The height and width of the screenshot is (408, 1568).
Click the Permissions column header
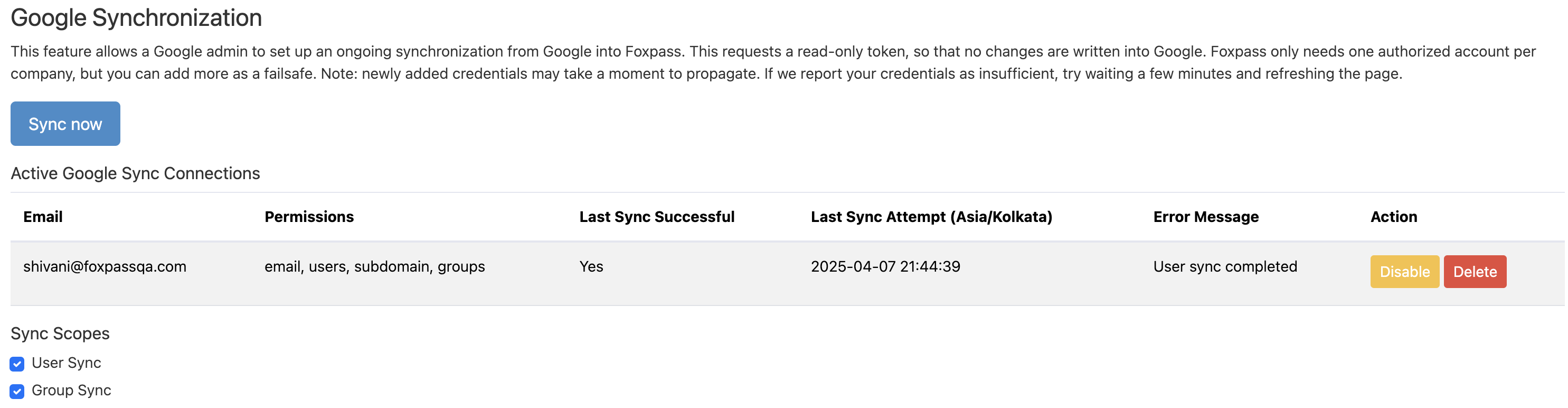point(309,217)
